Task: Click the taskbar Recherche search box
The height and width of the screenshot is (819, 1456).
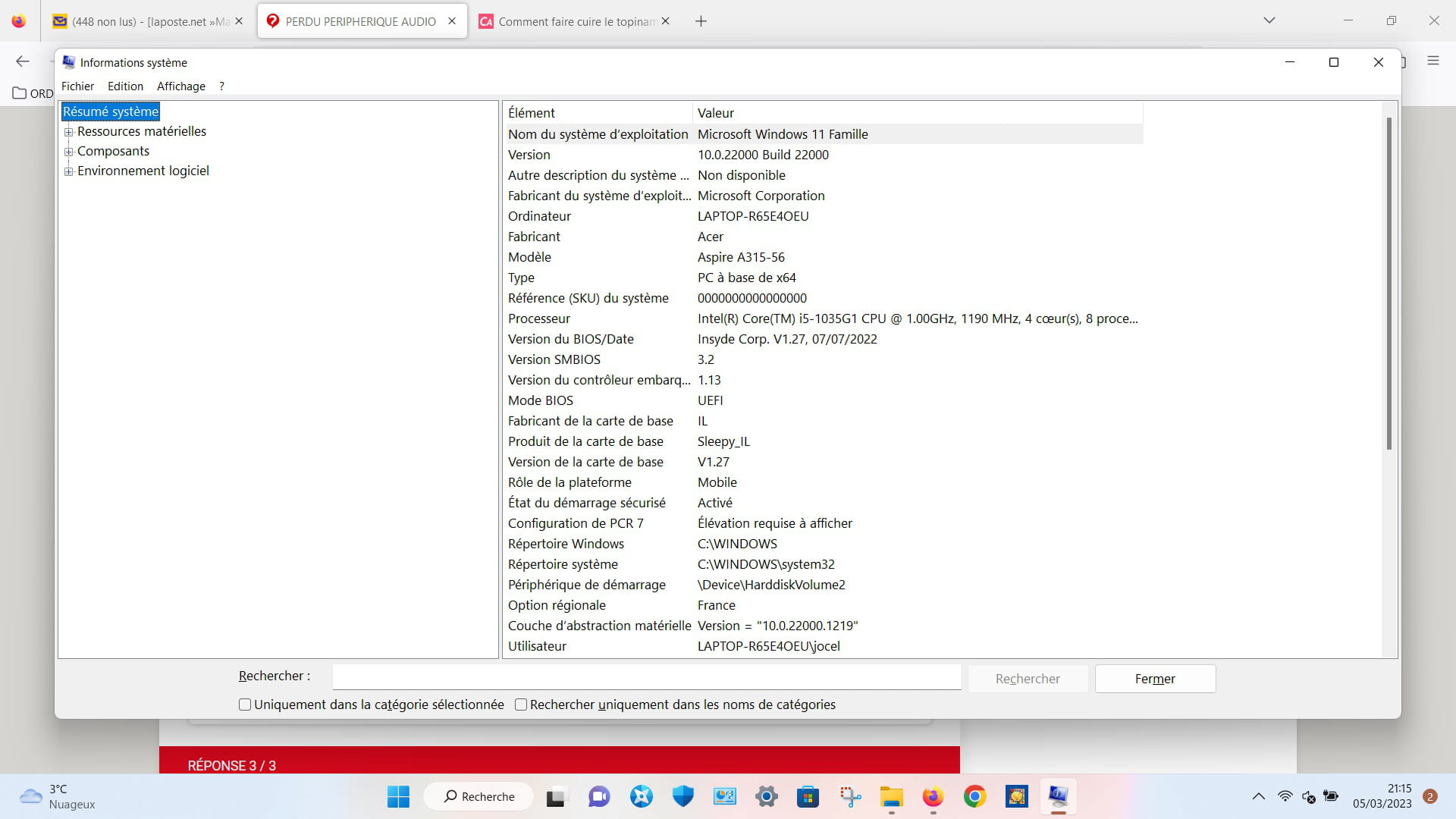Action: (x=479, y=796)
